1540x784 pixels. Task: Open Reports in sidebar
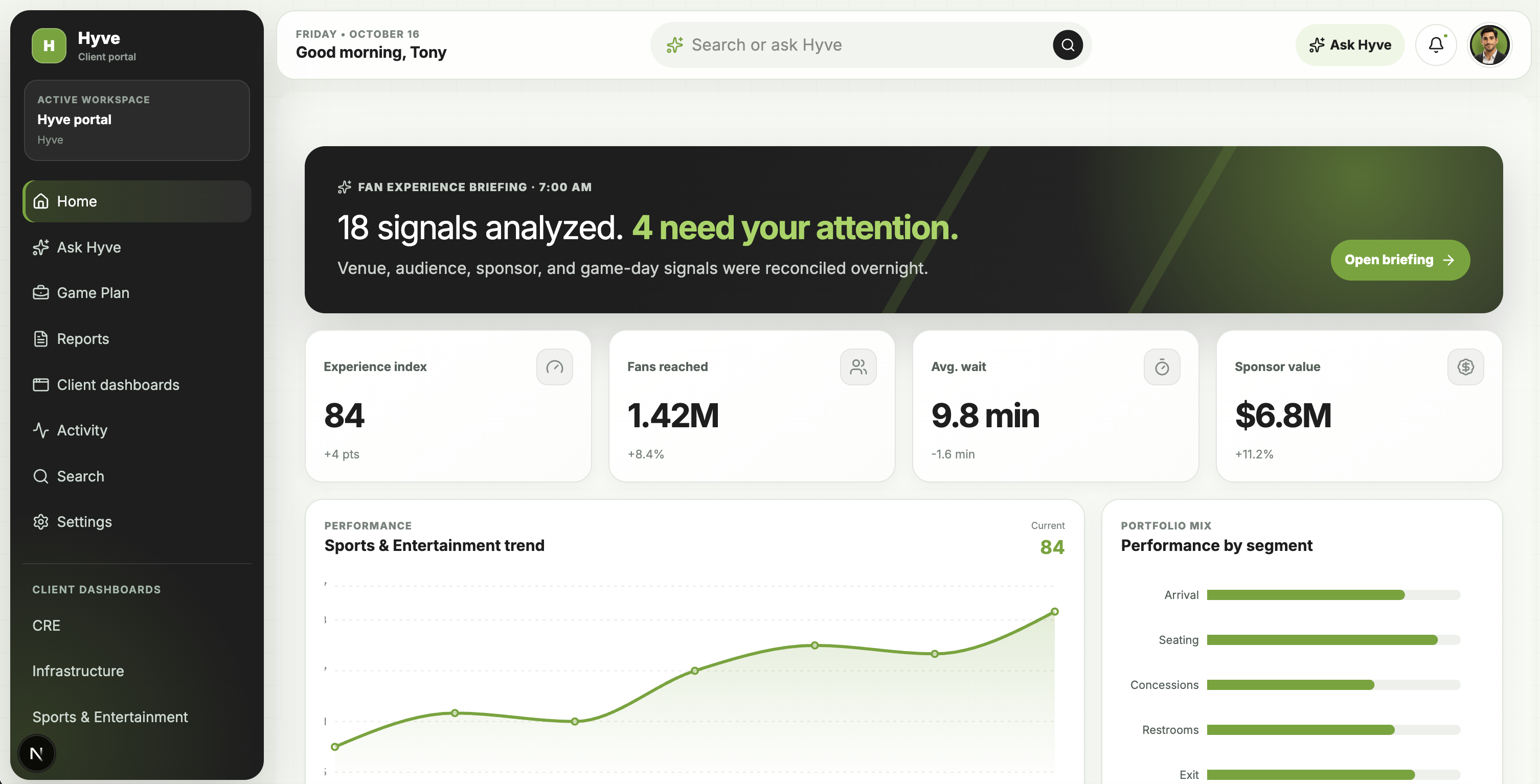coord(137,339)
